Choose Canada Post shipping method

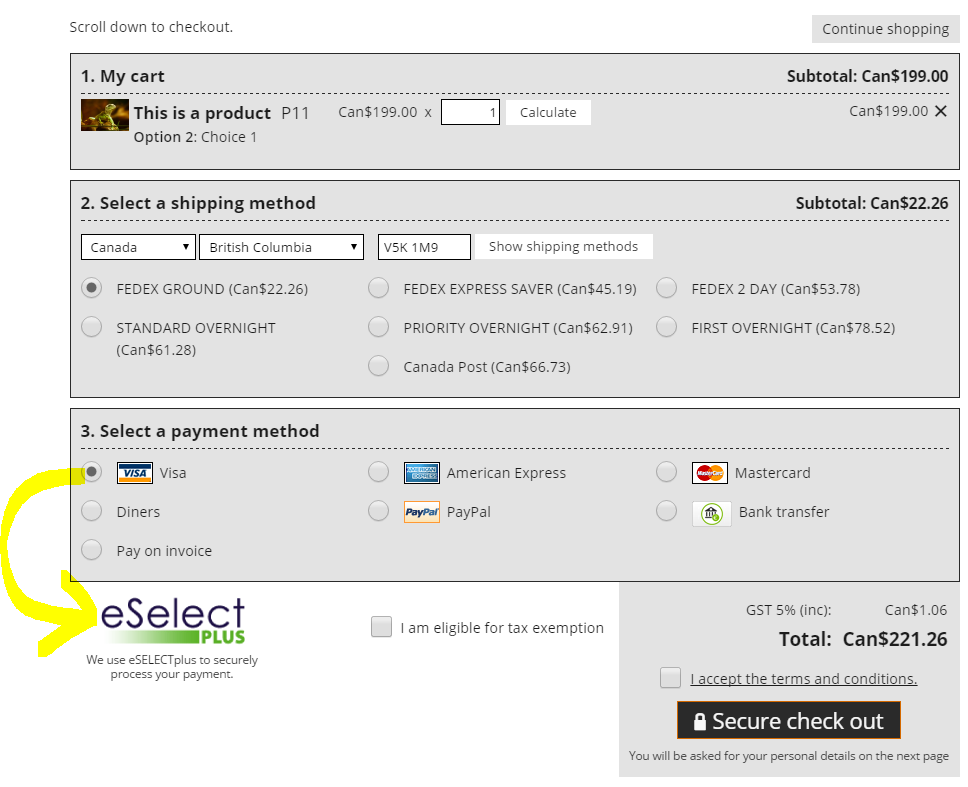pos(378,366)
